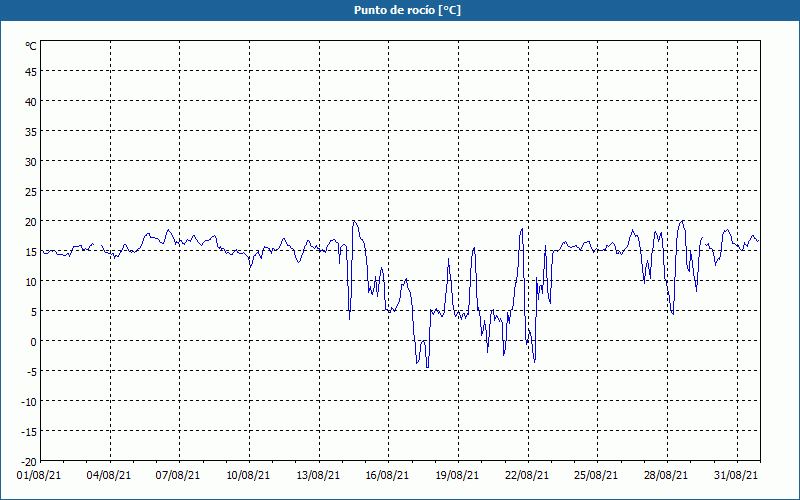This screenshot has width=800, height=500.
Task: Click the 19/08/21 date label
Action: (457, 476)
